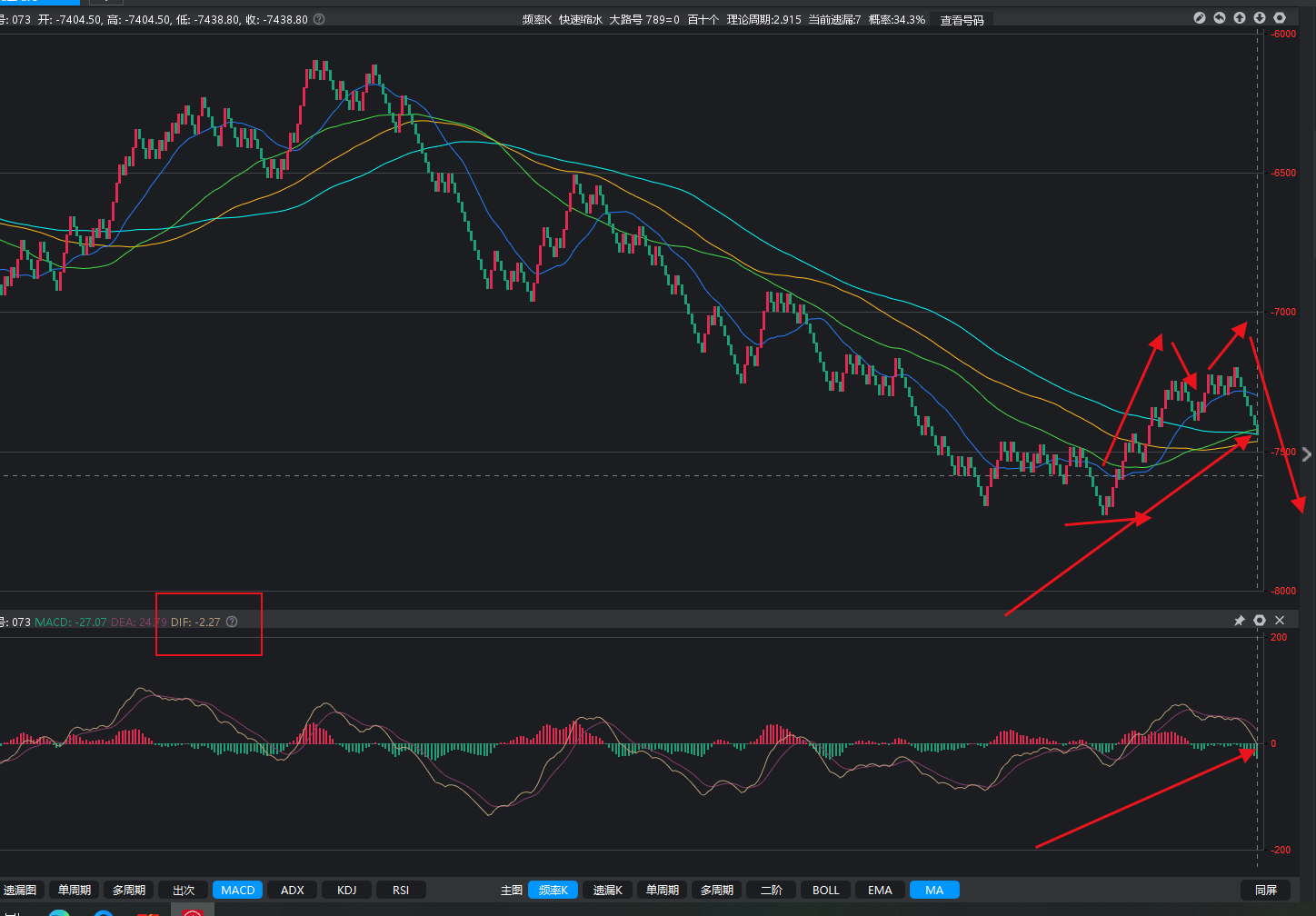The height and width of the screenshot is (916, 1316).
Task: Toggle the EMA overlay
Action: pos(880,890)
